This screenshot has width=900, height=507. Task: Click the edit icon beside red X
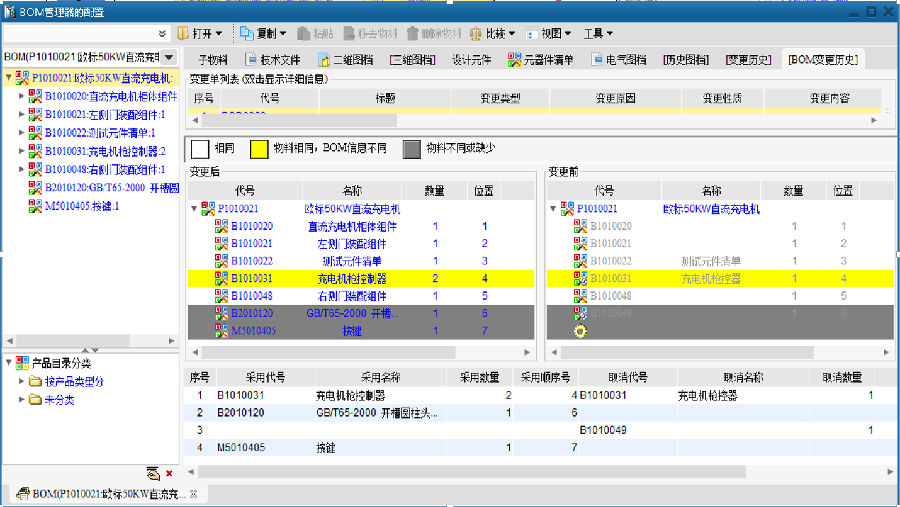pos(153,473)
